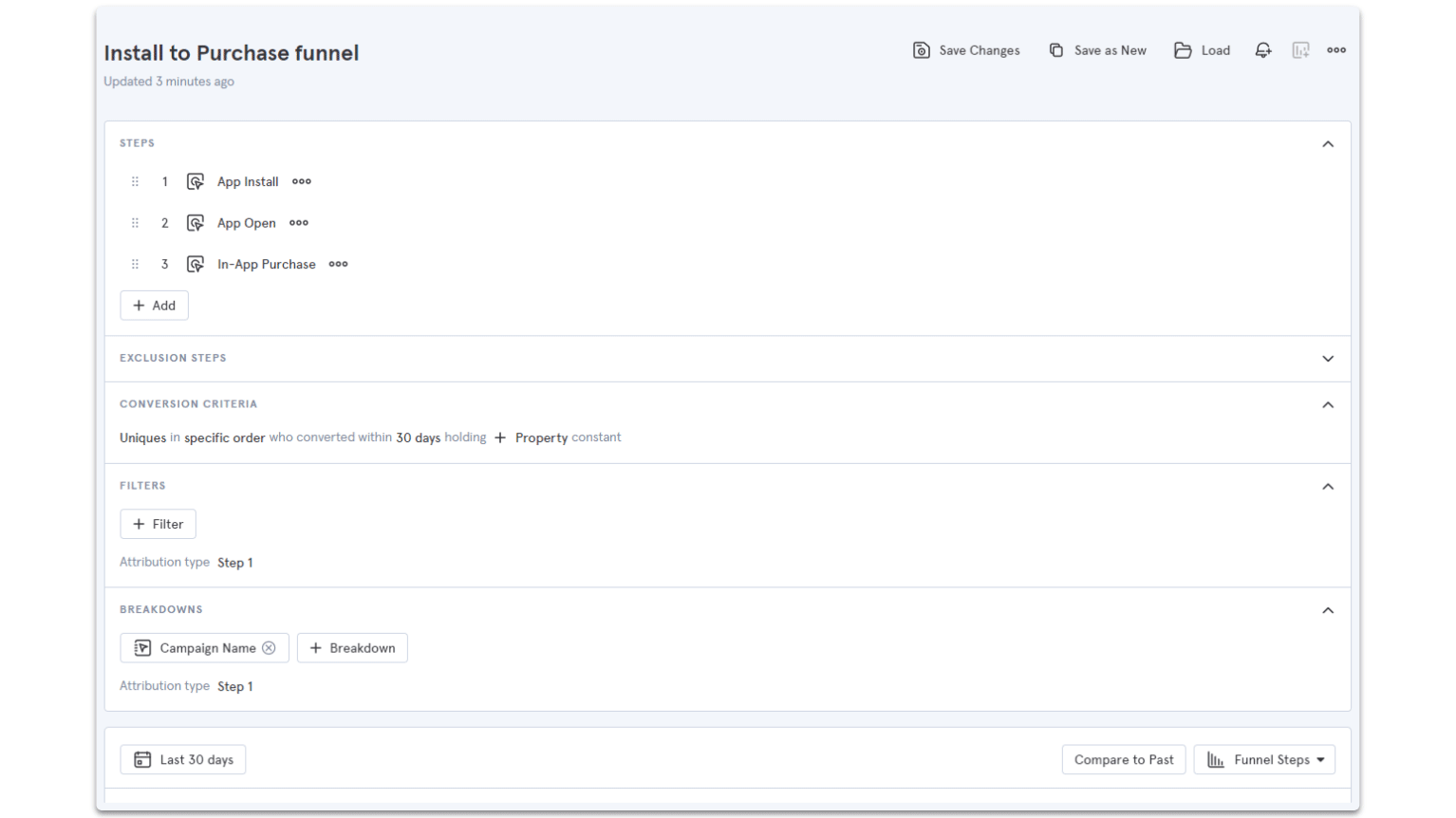Select the App Open step name

point(247,223)
